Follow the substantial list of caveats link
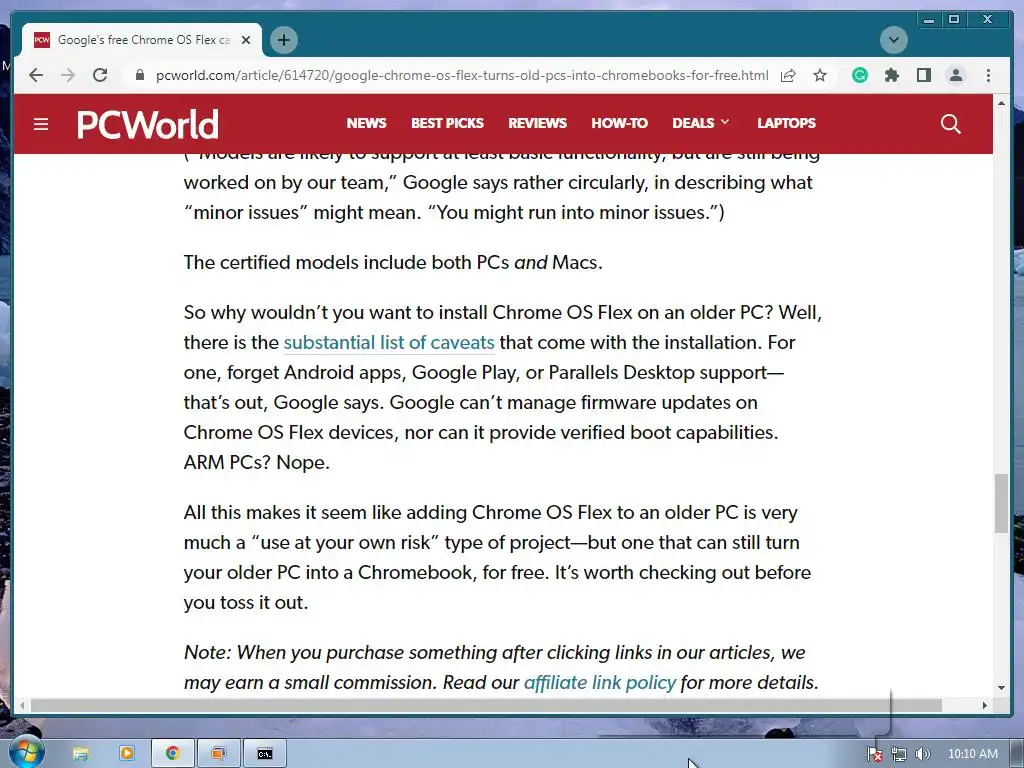 389,342
